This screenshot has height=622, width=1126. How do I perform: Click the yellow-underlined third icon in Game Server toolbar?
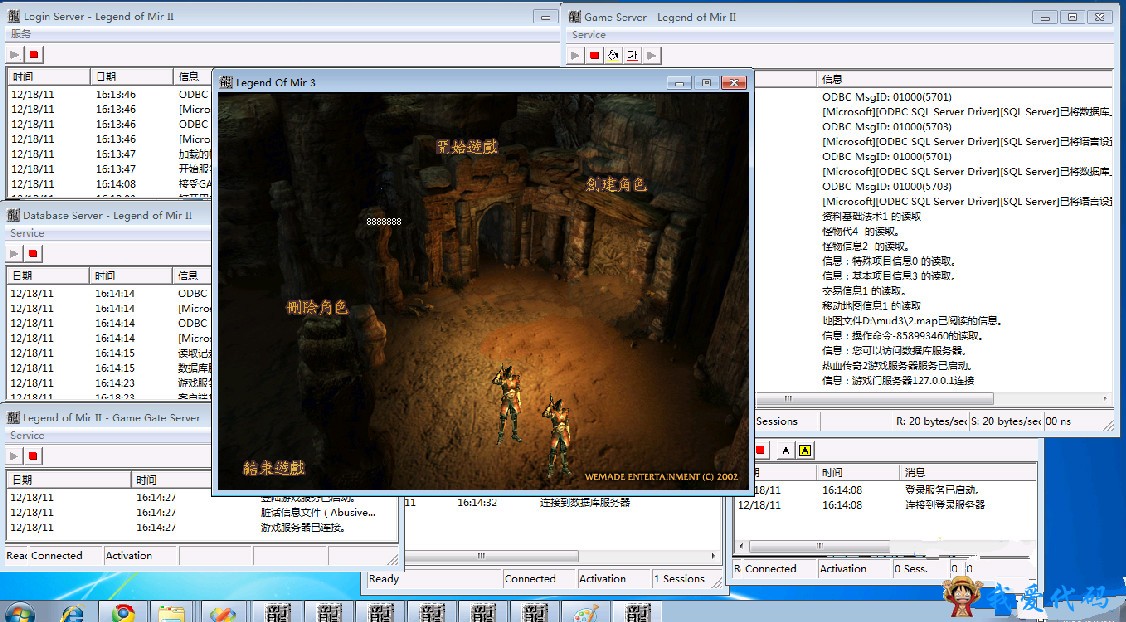613,55
